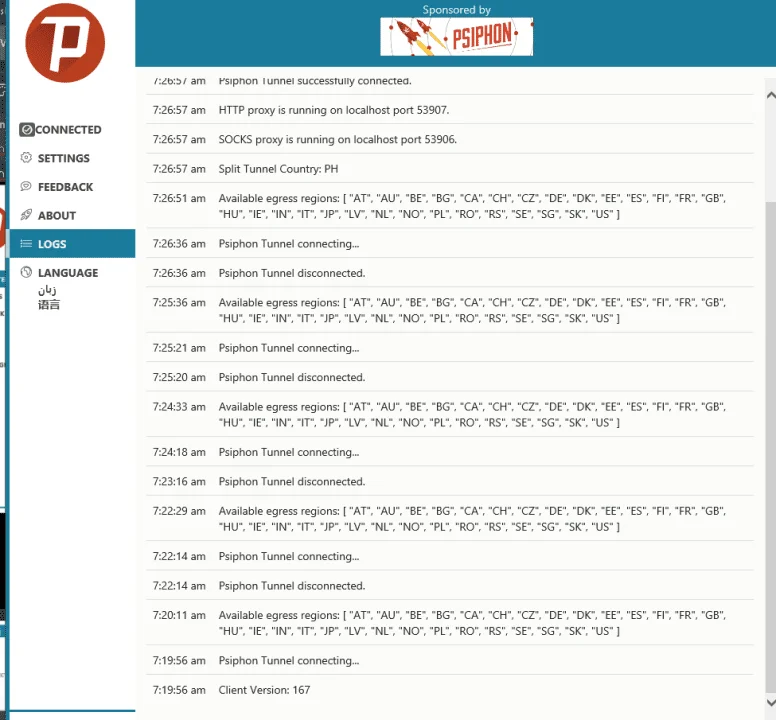Click the 7:25:21 am Tunnel connecting entry
Screen dimensions: 776x720
[449, 348]
